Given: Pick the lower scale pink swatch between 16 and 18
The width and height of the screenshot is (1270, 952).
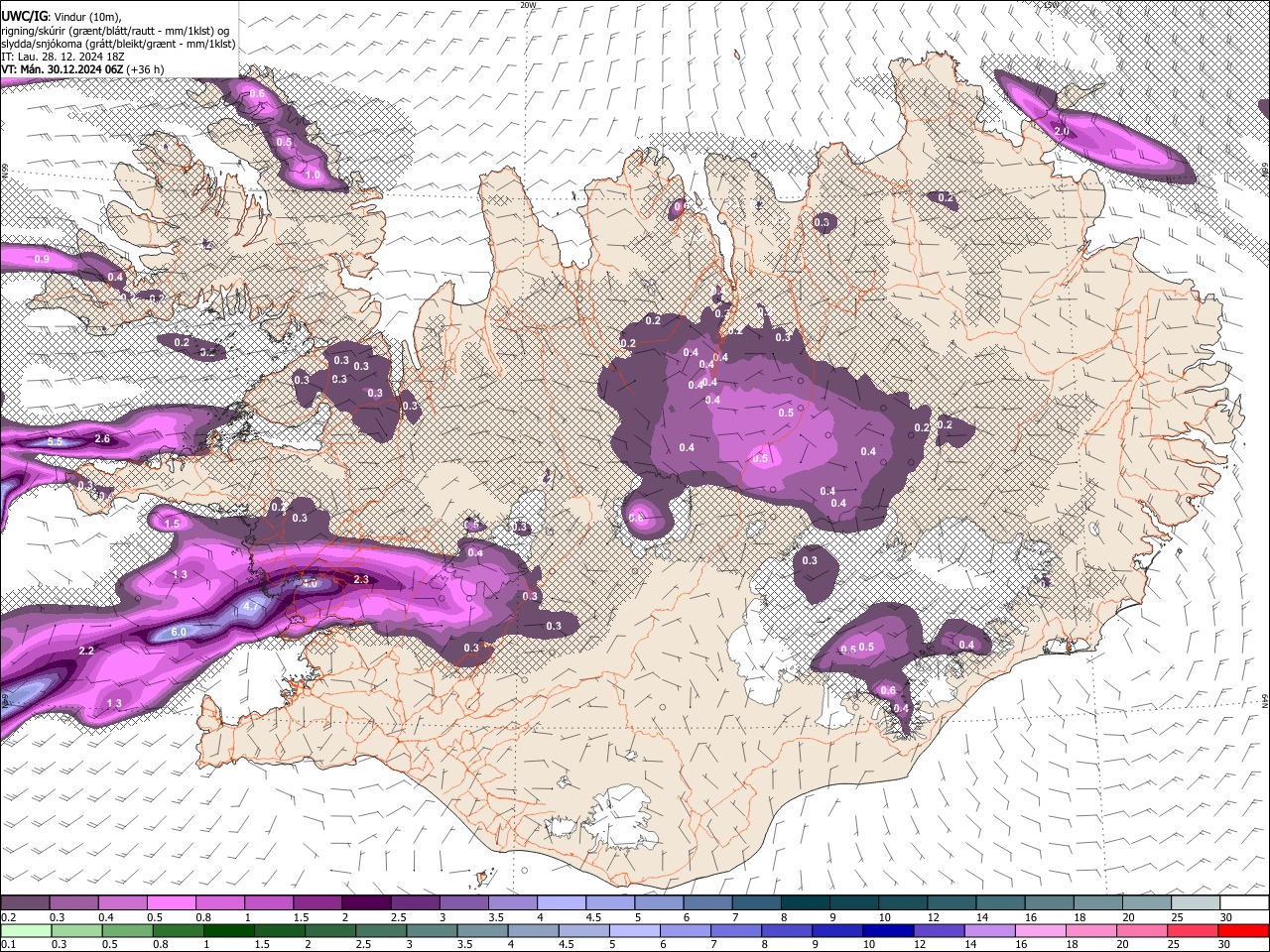Looking at the screenshot, I should [1039, 930].
